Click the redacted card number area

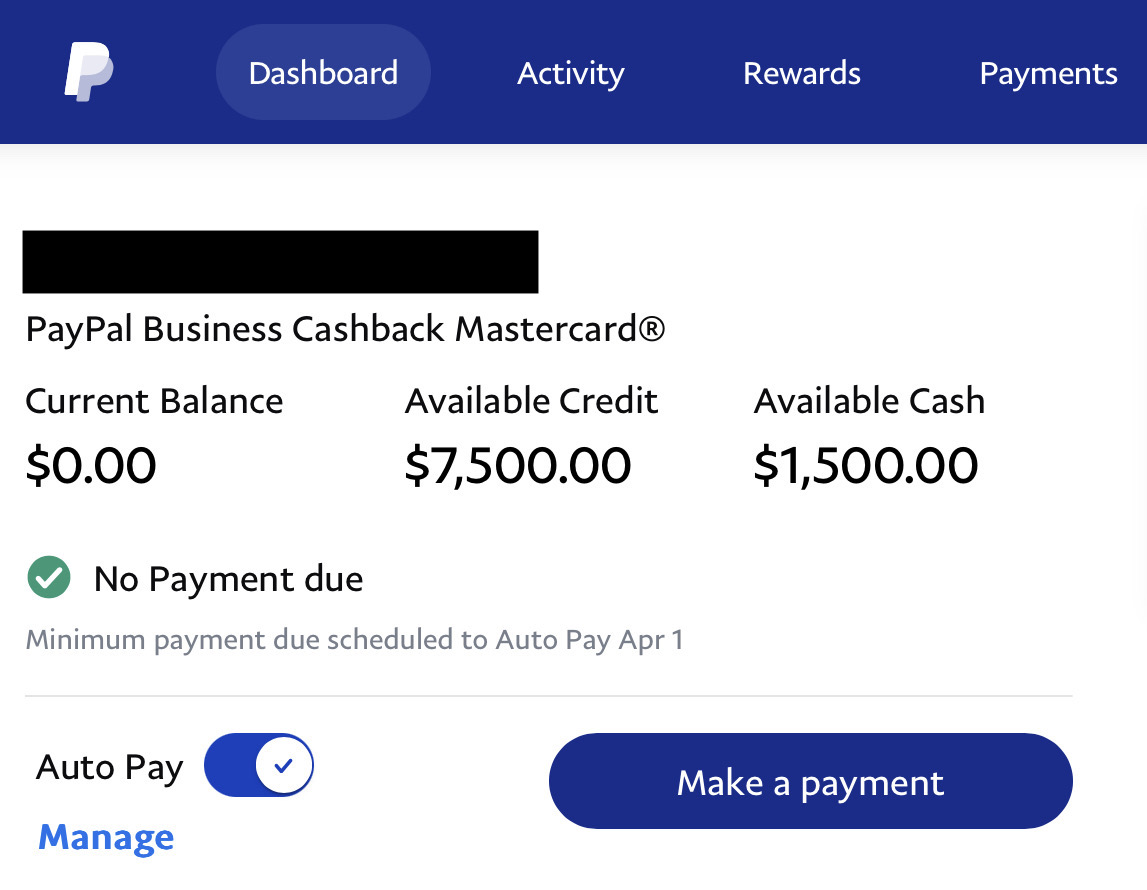point(281,261)
